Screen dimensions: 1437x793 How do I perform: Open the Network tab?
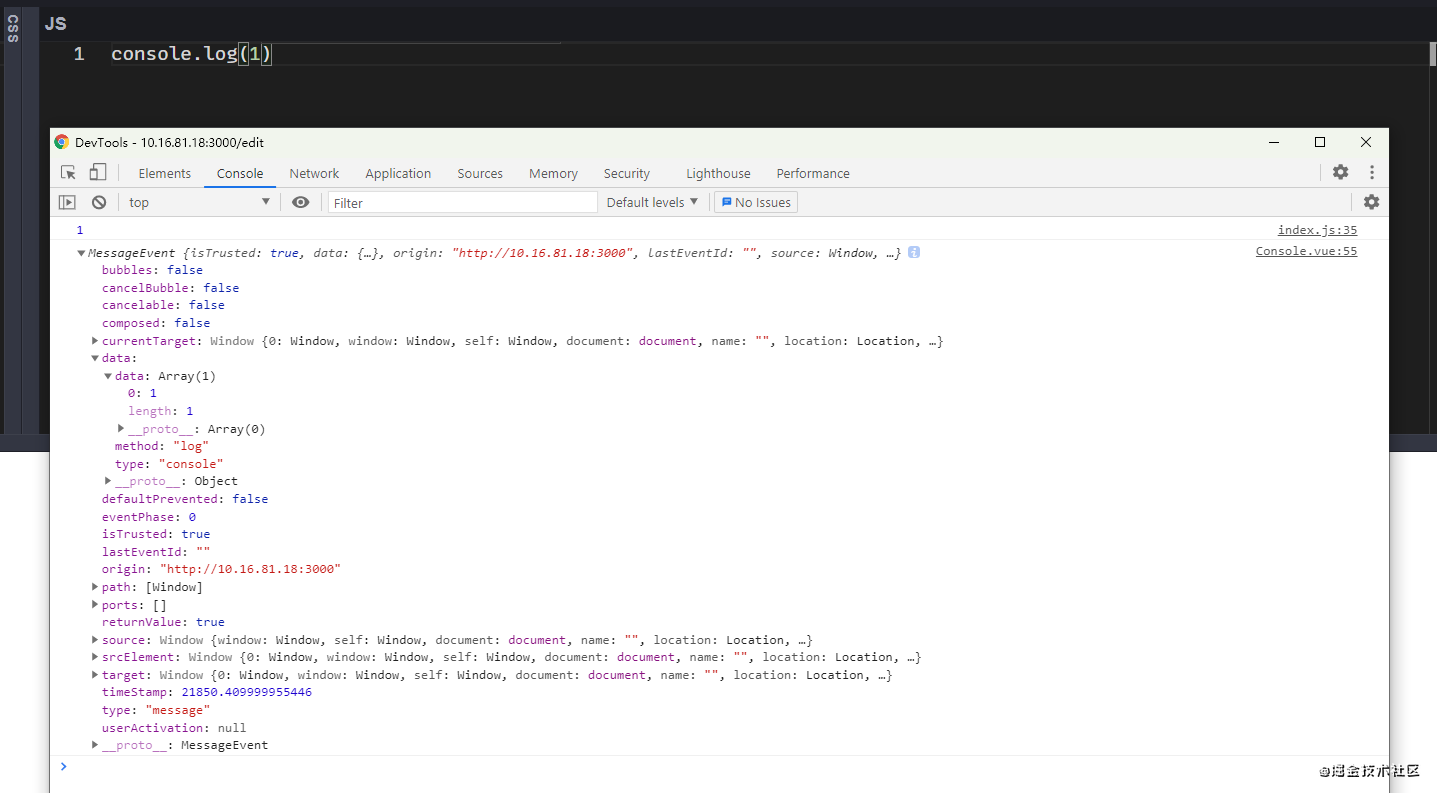314,173
